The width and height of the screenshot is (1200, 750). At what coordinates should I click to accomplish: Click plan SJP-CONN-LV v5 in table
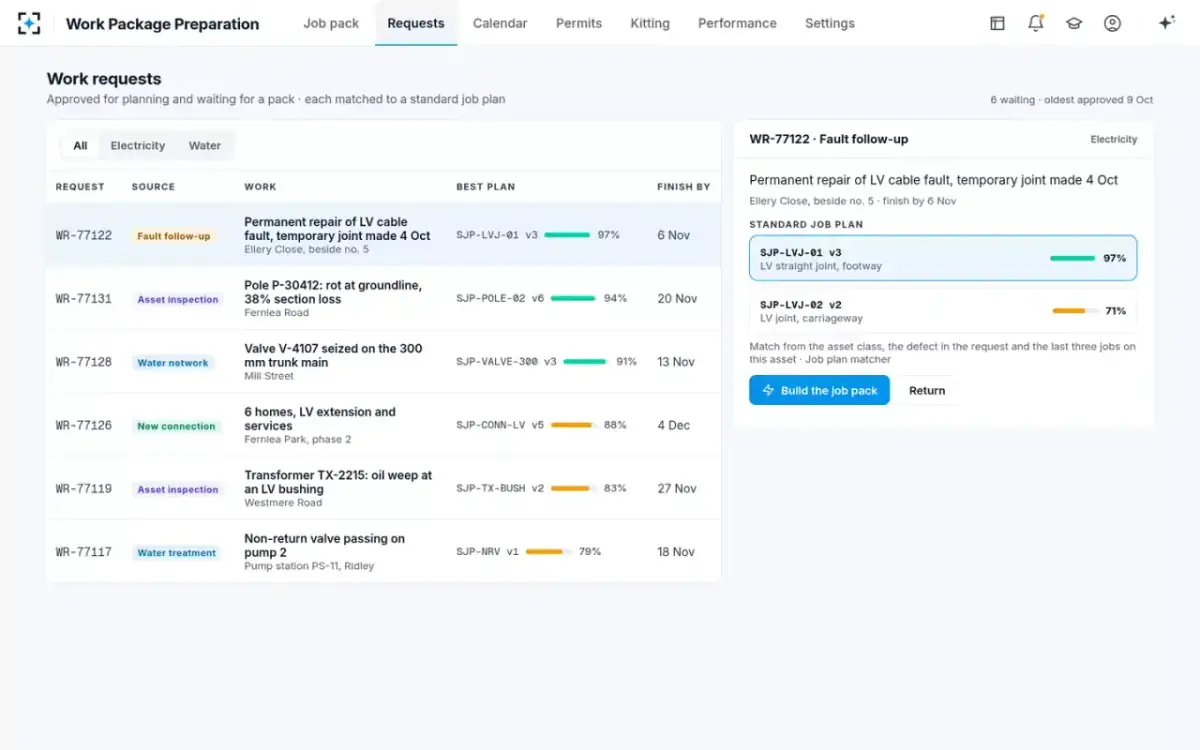[x=500, y=425]
